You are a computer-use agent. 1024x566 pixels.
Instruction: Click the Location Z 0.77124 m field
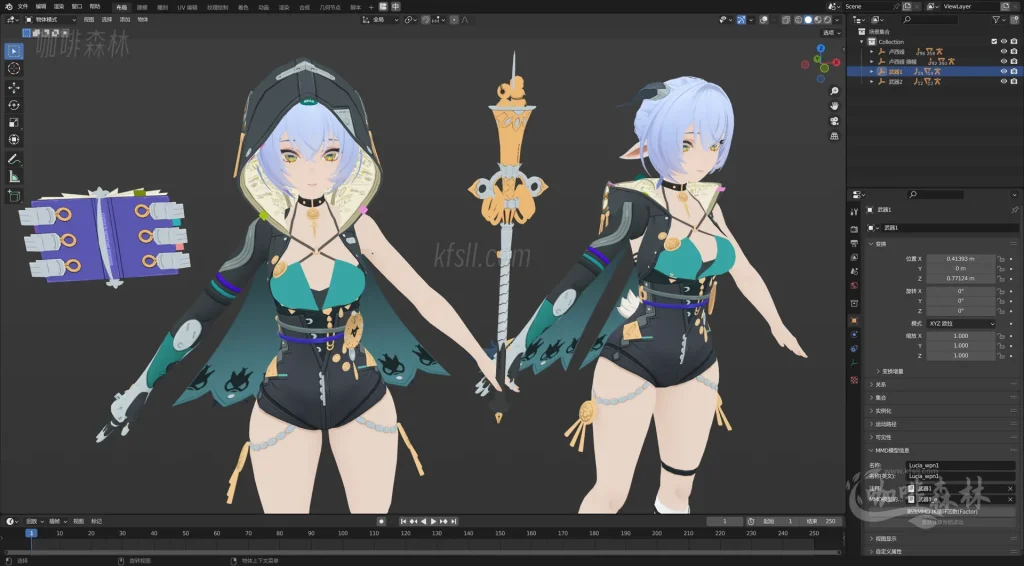[x=961, y=278]
